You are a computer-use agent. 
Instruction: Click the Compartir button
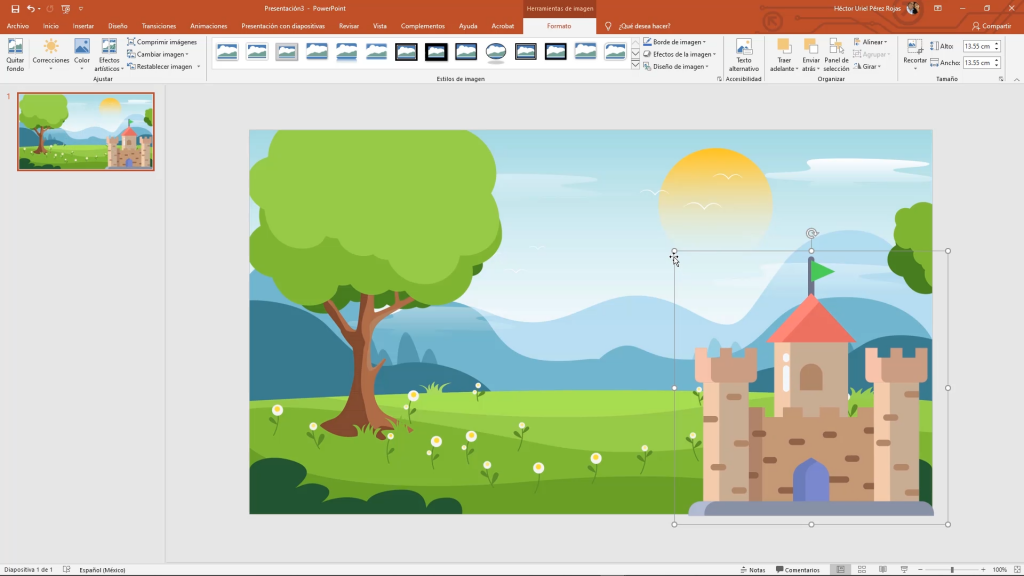click(991, 26)
